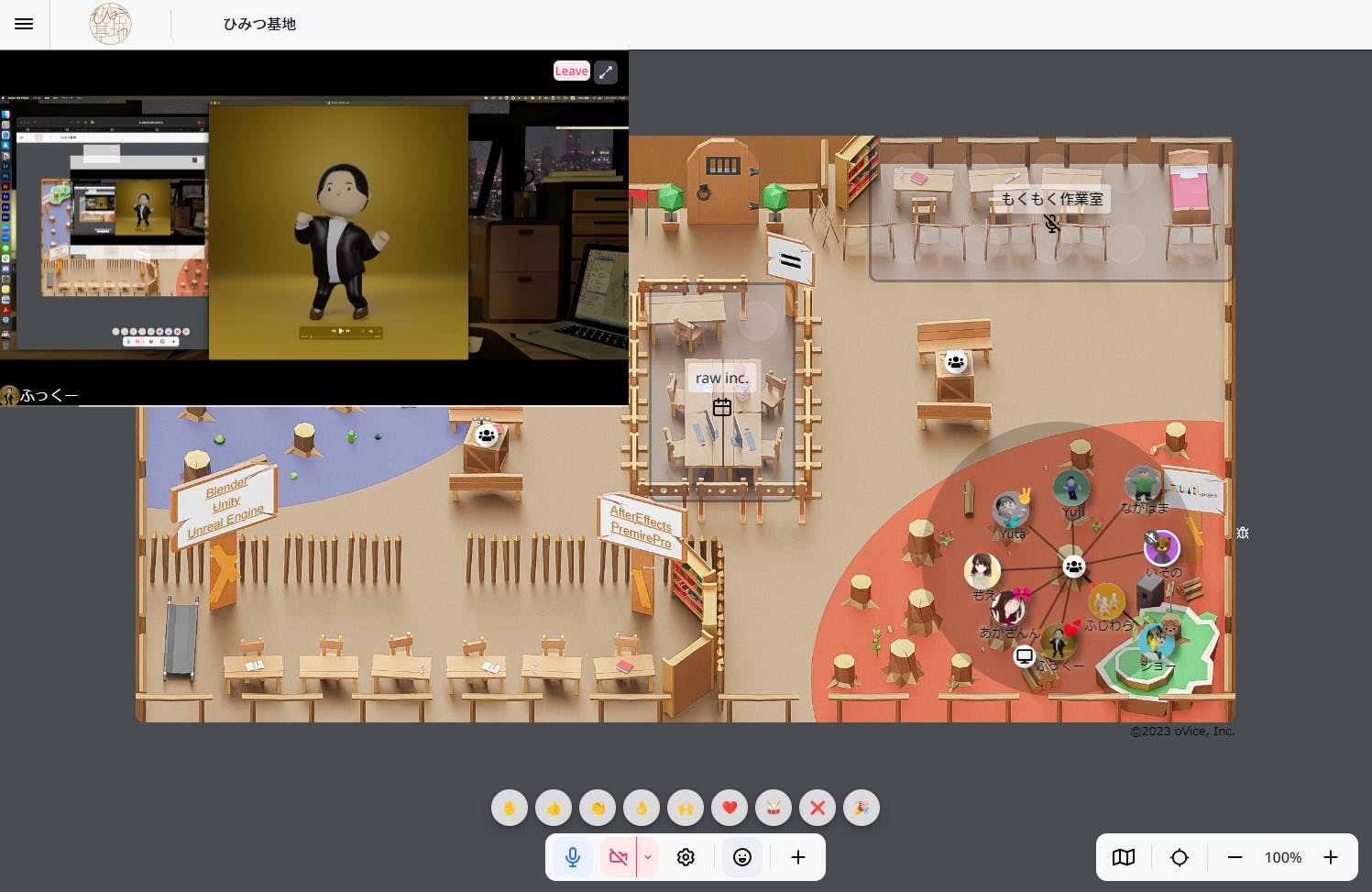Viewport: 1372px width, 892px height.
Task: Select いその's bear avatar
Action: point(1162,548)
